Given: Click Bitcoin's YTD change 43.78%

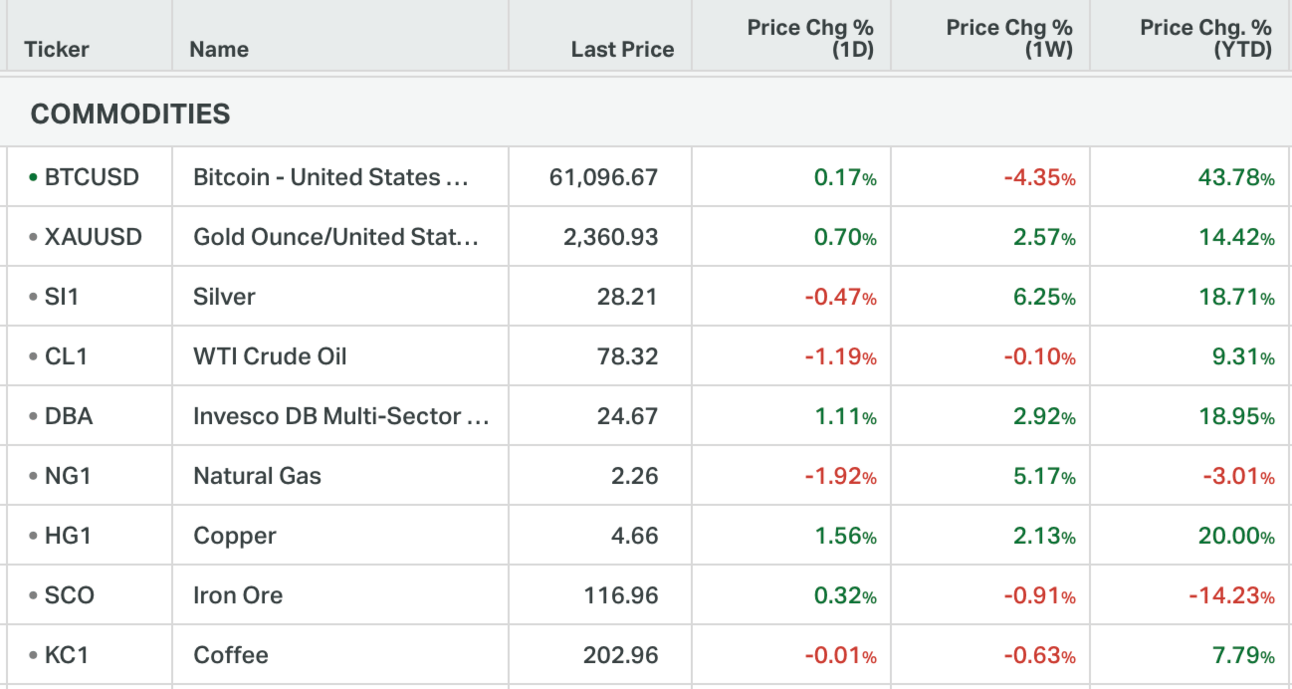Looking at the screenshot, I should click(x=1236, y=178).
